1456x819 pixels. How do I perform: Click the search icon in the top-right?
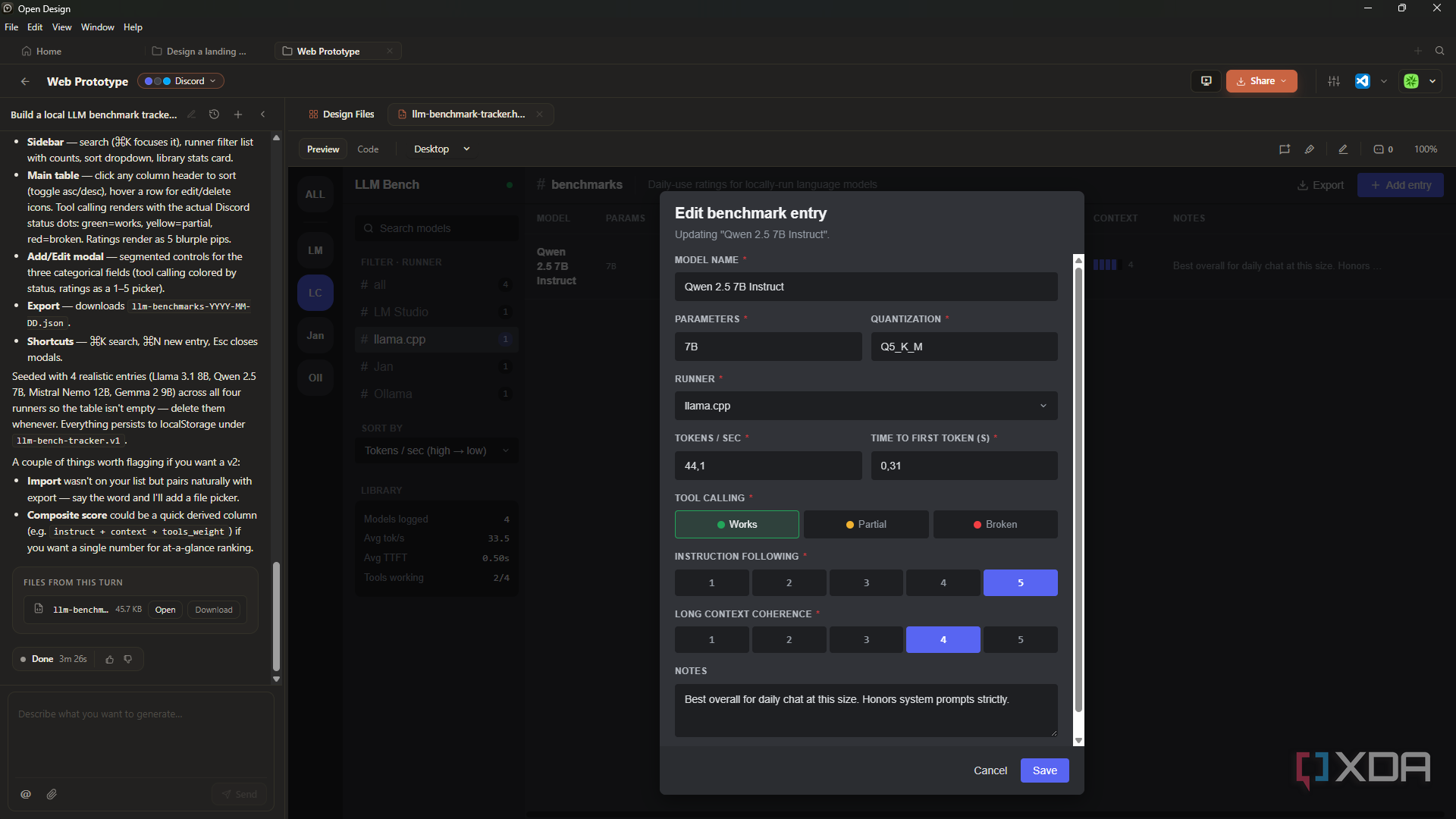pos(1439,51)
